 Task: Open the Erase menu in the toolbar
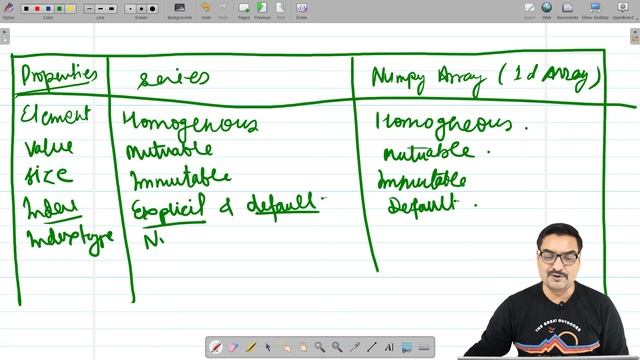(301, 10)
